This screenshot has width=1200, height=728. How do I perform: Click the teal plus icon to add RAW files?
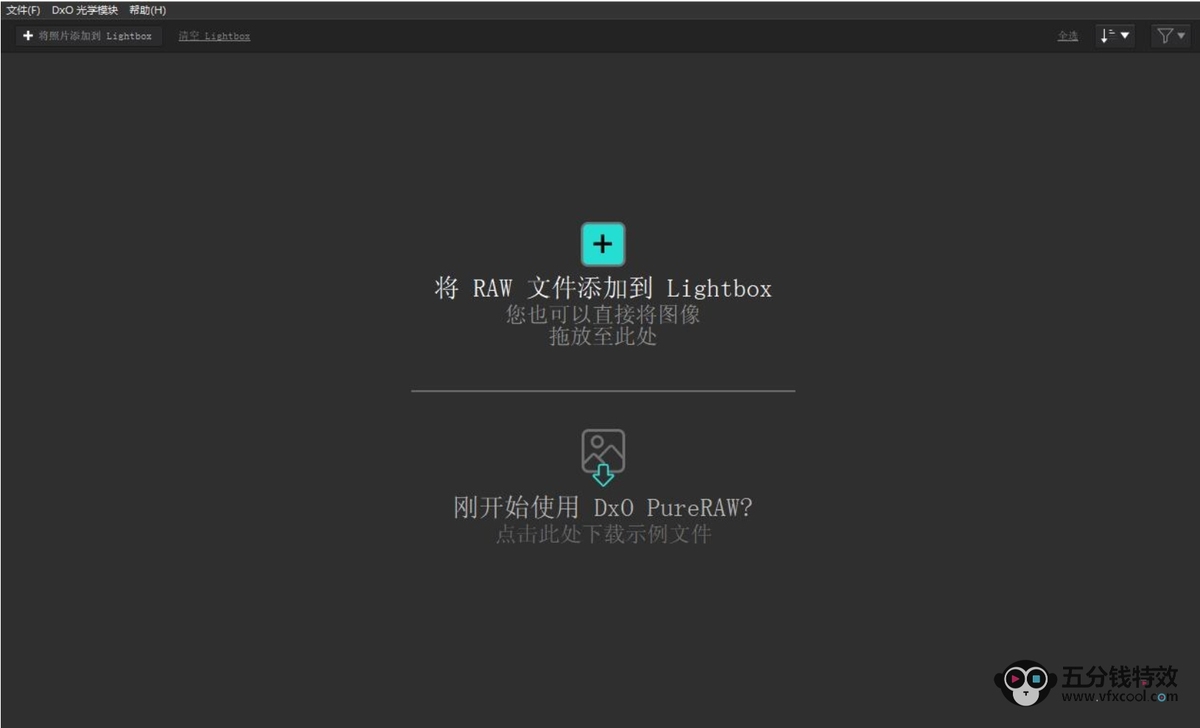coord(603,244)
